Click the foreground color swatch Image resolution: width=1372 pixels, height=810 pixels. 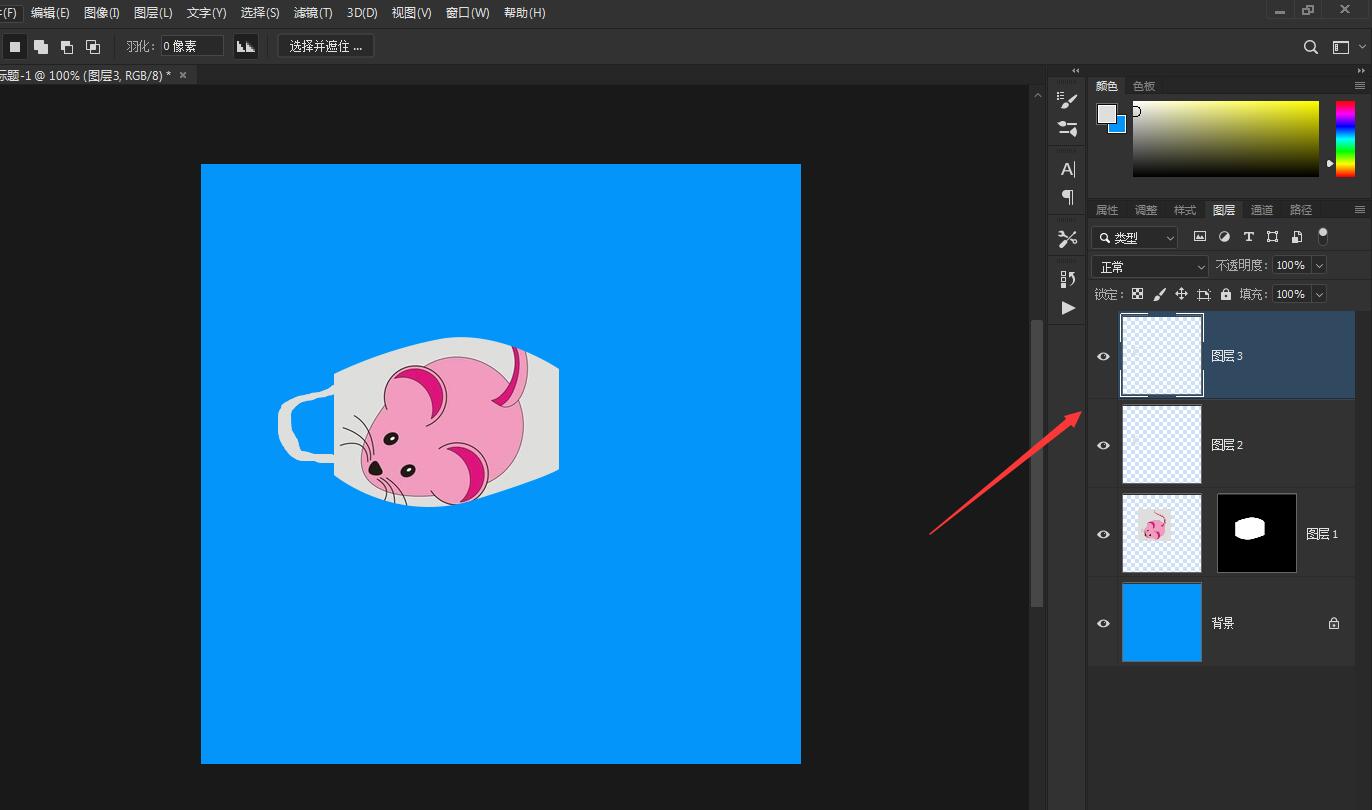[x=1106, y=114]
